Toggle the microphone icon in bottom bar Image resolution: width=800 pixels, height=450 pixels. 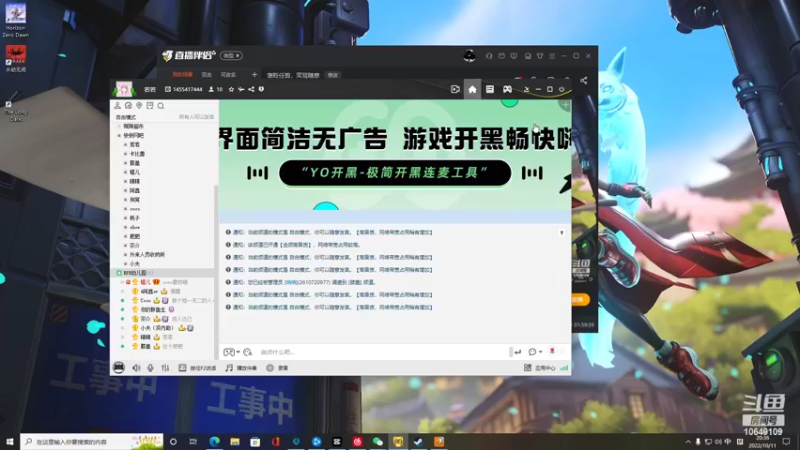151,368
